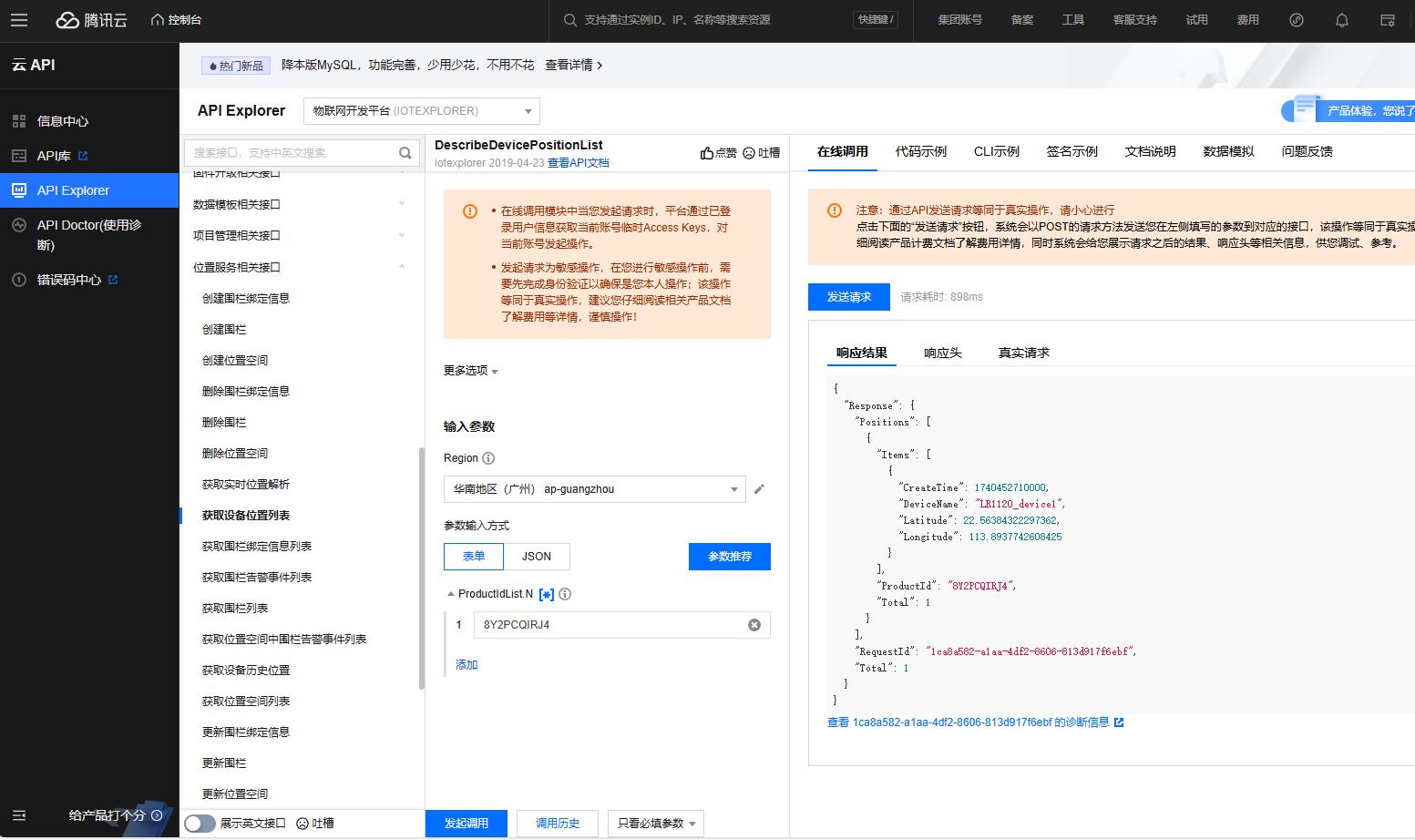The image size is (1415, 840).
Task: Open 错误码中心 in sidebar
Action: pos(89,280)
